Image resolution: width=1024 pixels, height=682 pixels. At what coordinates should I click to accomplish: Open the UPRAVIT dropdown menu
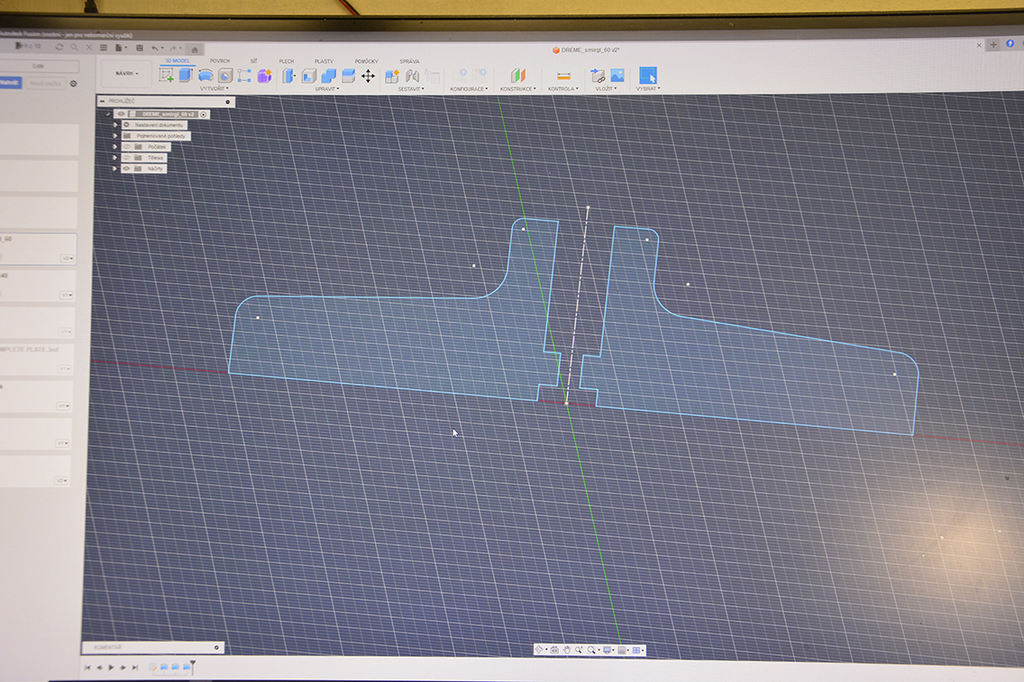327,89
